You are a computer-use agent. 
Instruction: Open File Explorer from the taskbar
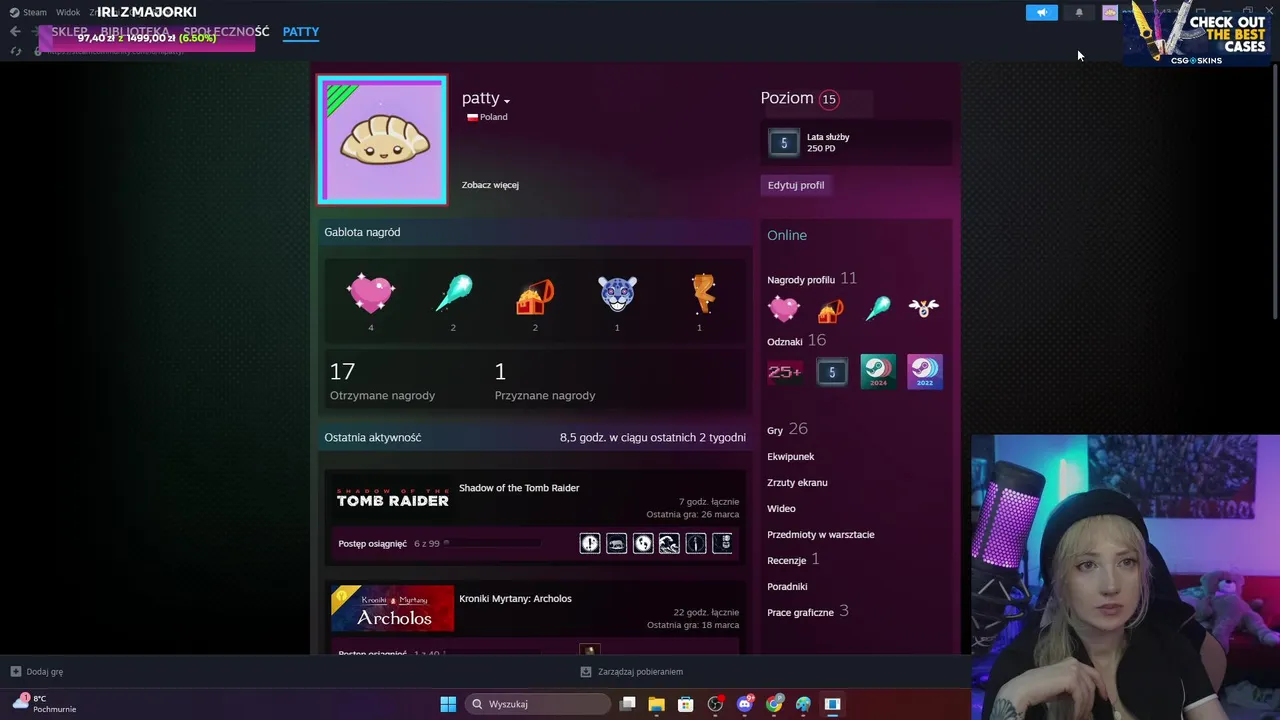pyautogui.click(x=656, y=704)
